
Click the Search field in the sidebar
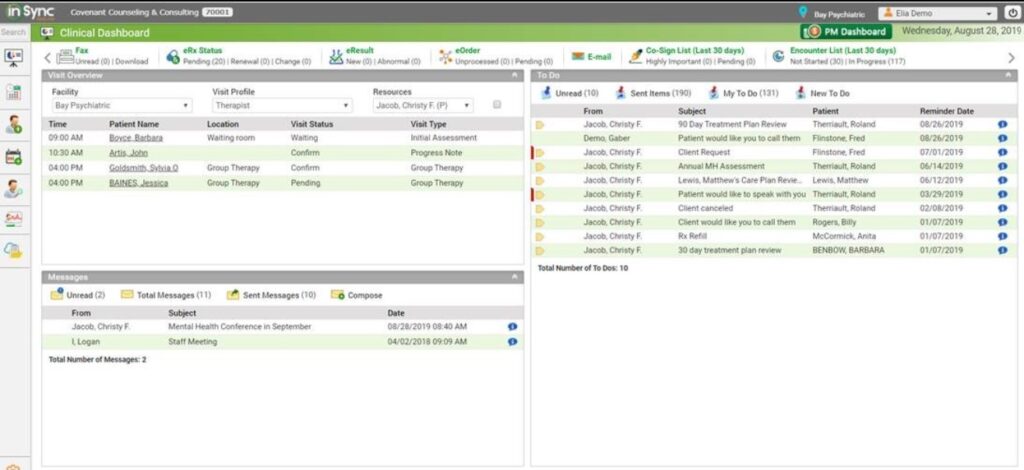click(x=14, y=32)
